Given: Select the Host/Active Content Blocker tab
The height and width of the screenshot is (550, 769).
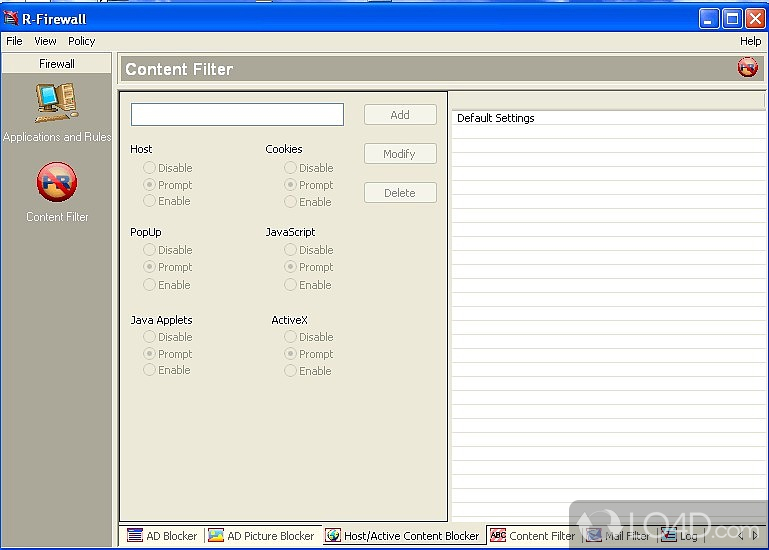Looking at the screenshot, I should [x=403, y=536].
